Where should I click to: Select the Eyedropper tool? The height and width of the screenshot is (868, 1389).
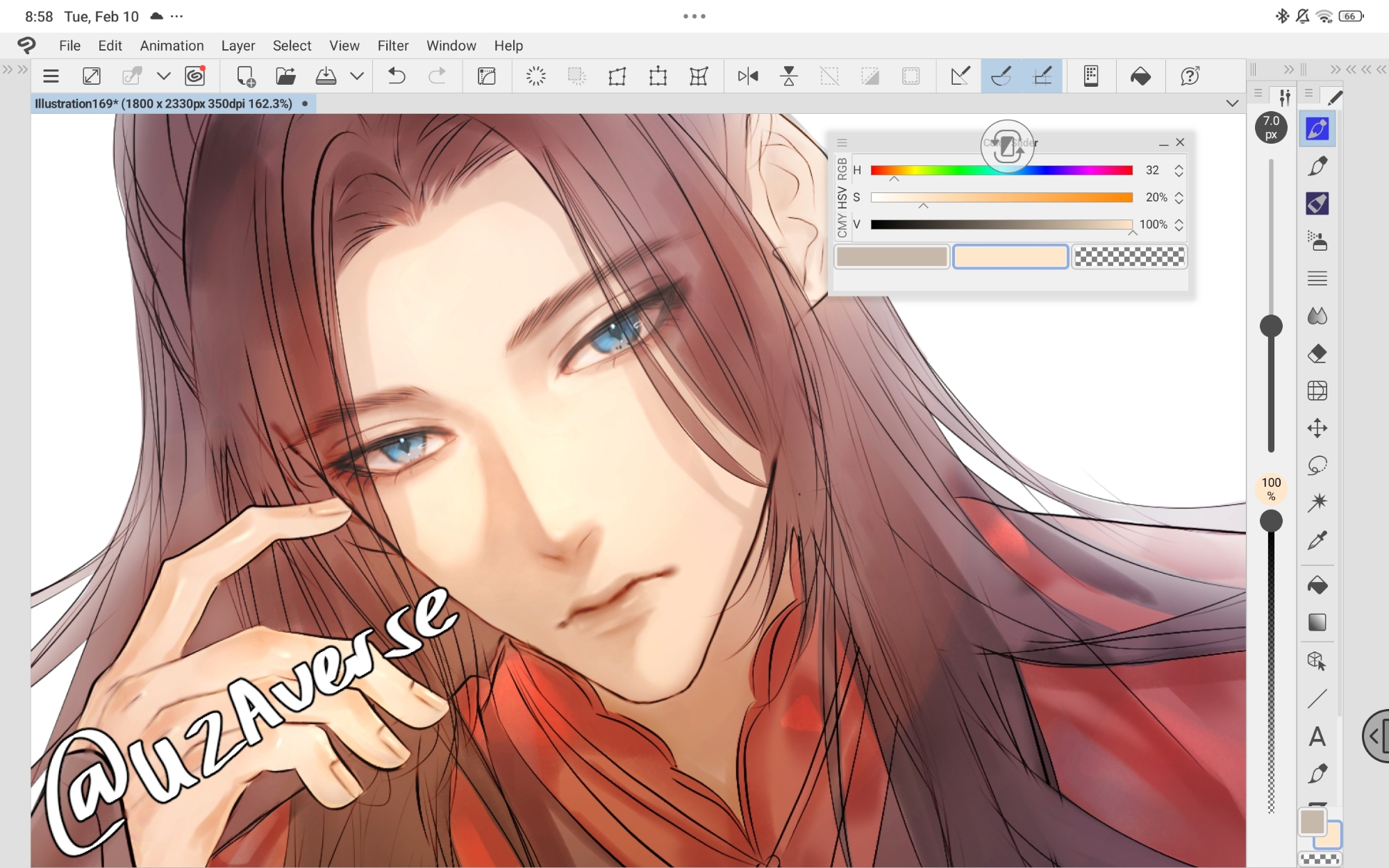click(1317, 540)
